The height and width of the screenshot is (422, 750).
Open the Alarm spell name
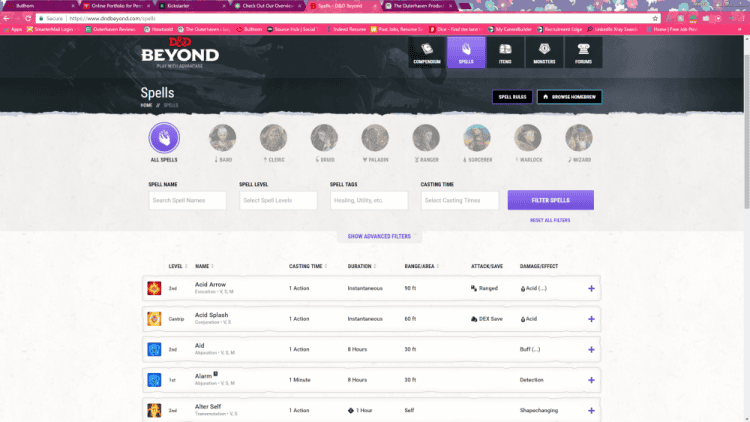(203, 376)
